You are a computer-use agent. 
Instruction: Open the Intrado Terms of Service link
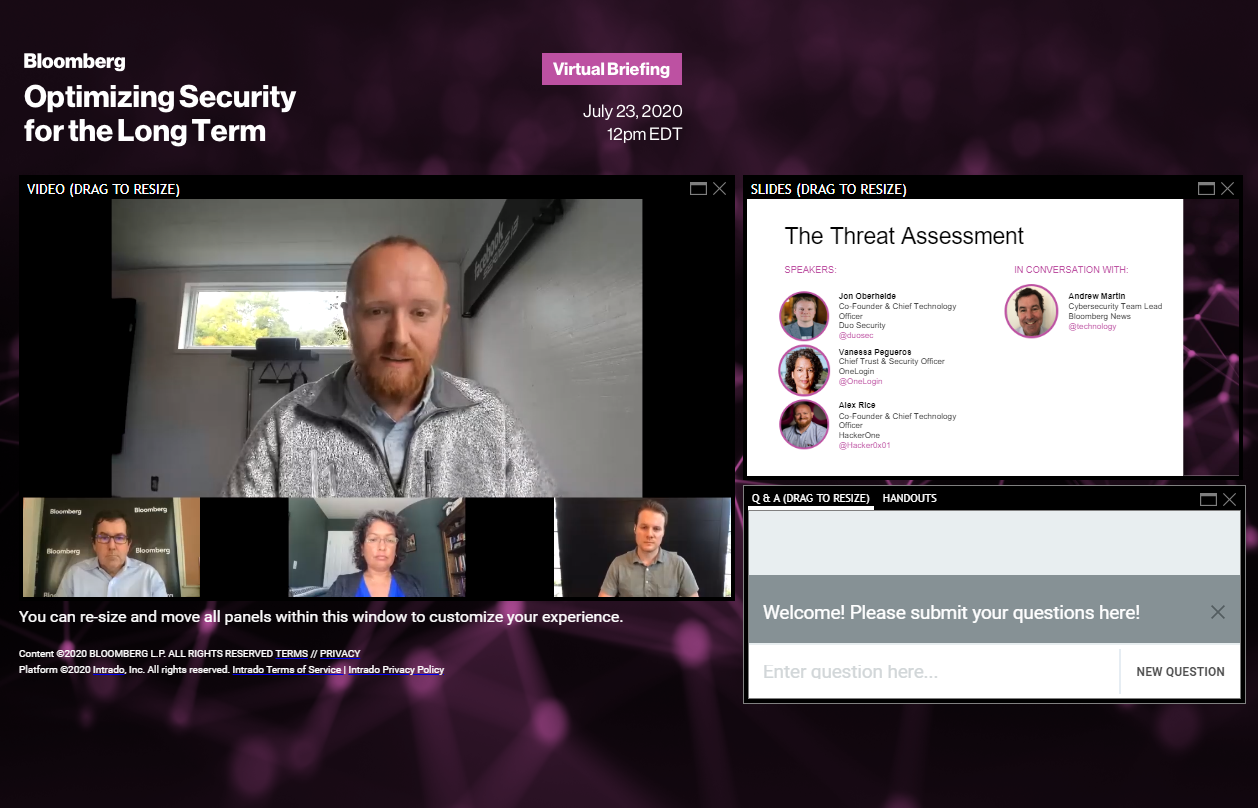(287, 670)
